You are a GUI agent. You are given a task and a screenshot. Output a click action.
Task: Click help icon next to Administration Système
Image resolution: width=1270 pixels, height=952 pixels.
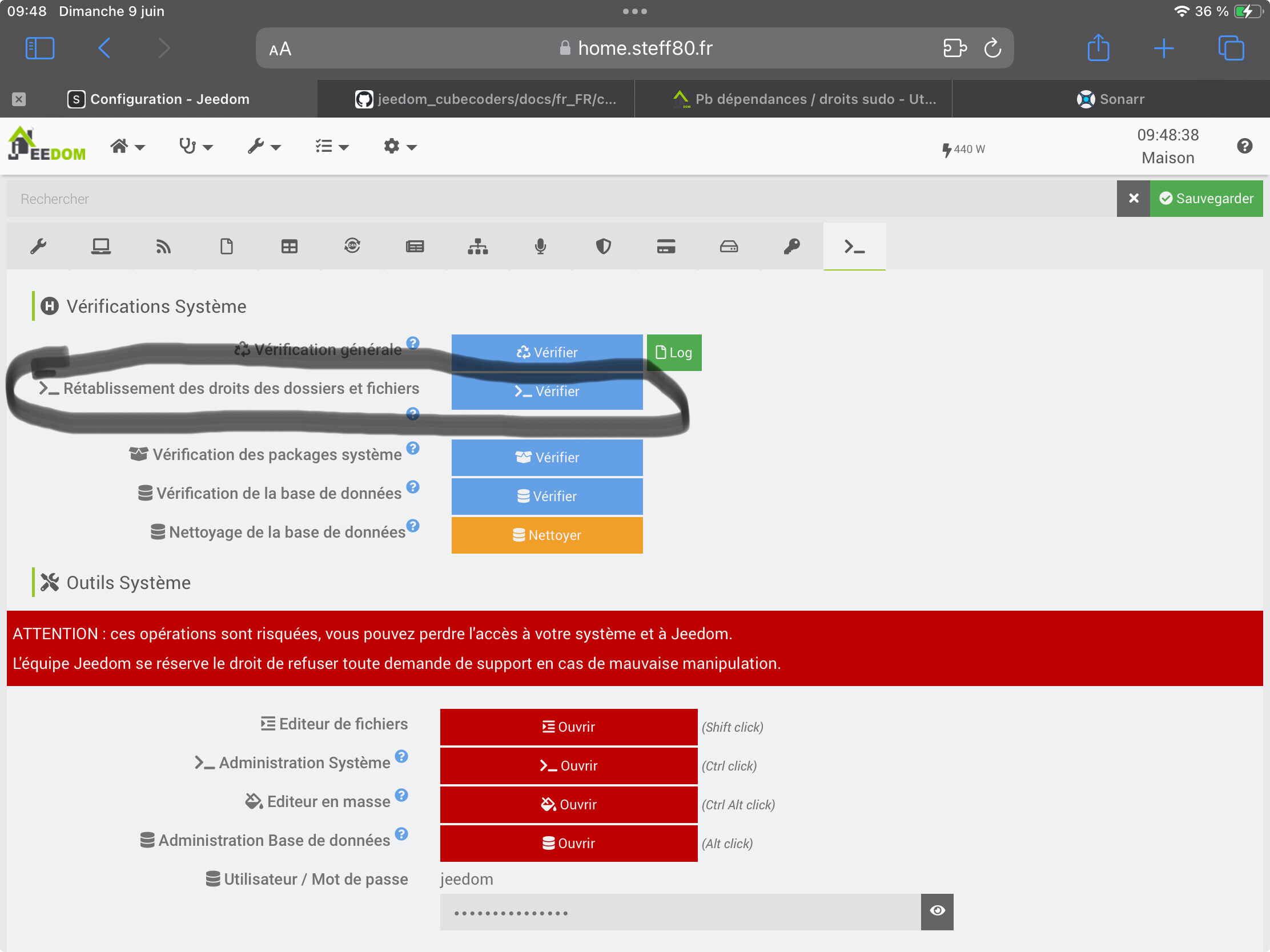[401, 756]
